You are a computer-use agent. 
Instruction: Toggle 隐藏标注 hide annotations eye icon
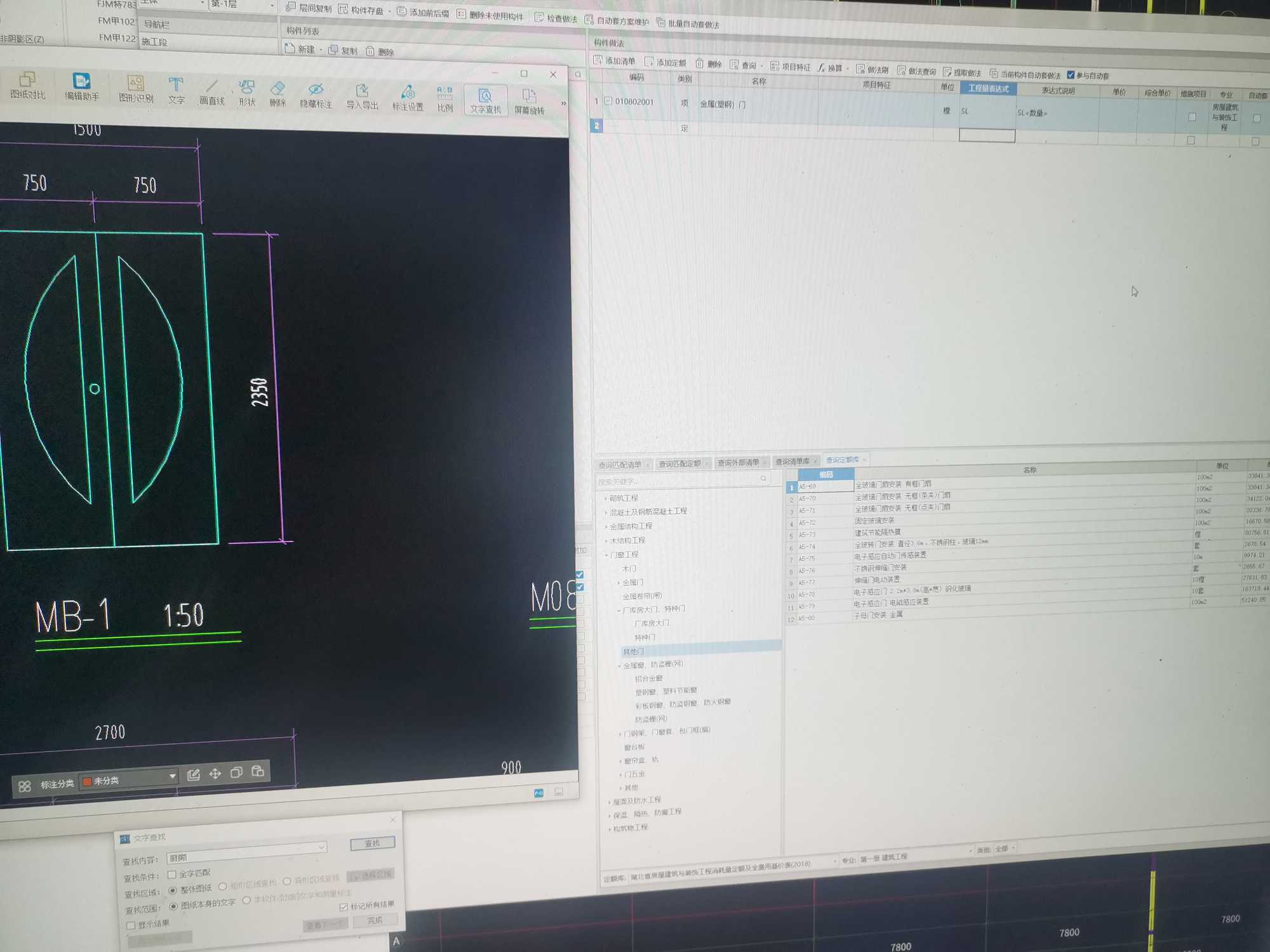pos(316,90)
